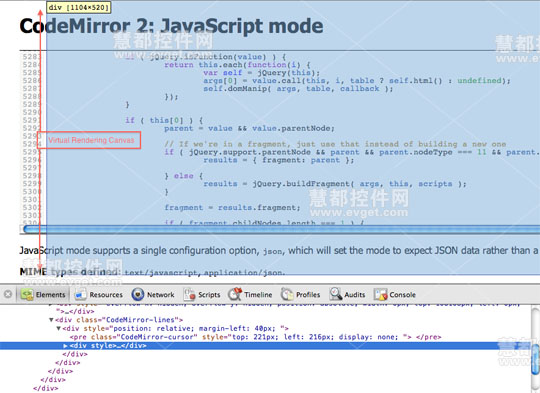Open the Console panel icon

pyautogui.click(x=381, y=294)
